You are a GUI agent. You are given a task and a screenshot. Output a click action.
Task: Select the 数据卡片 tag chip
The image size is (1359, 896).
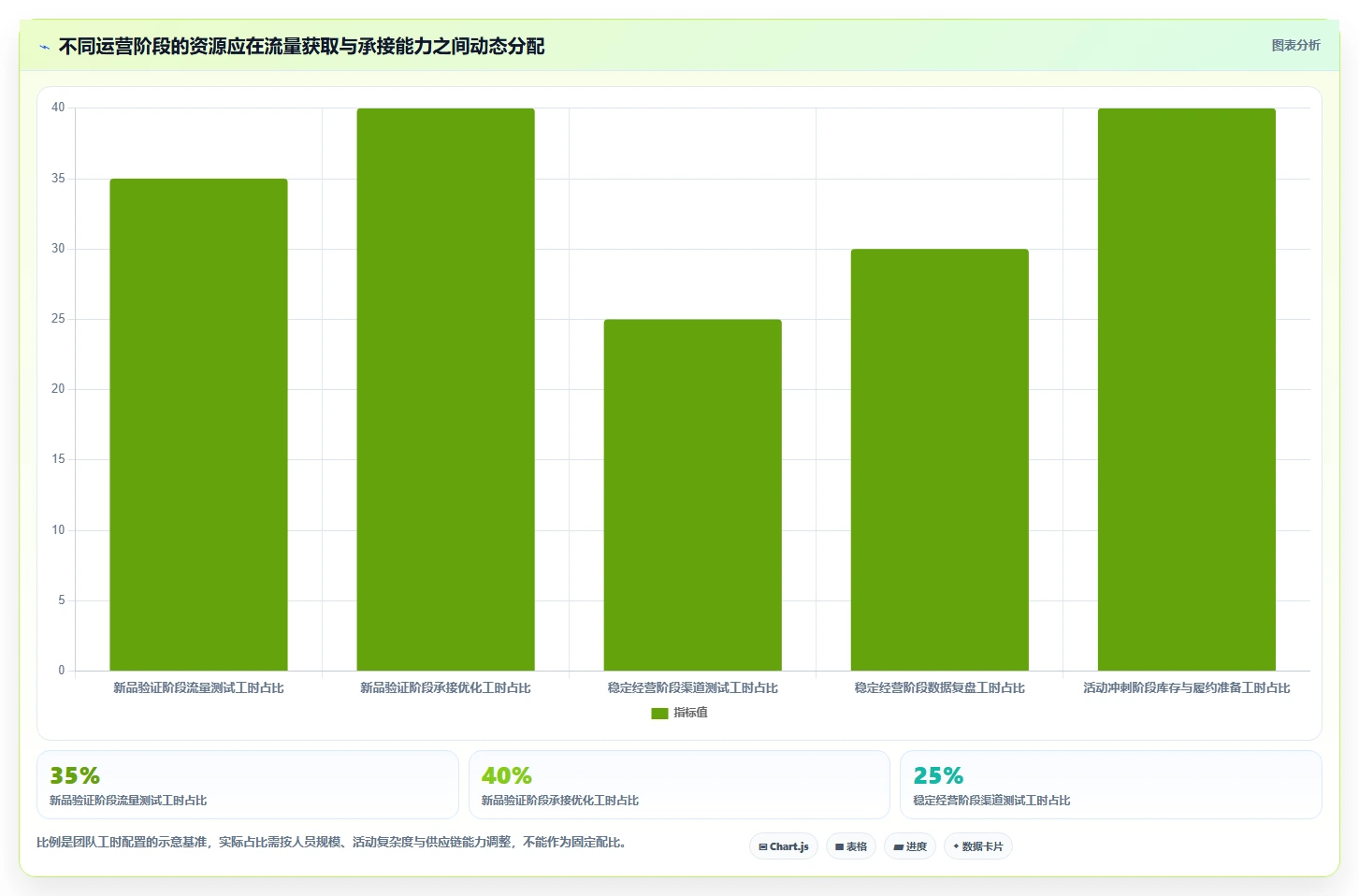977,846
